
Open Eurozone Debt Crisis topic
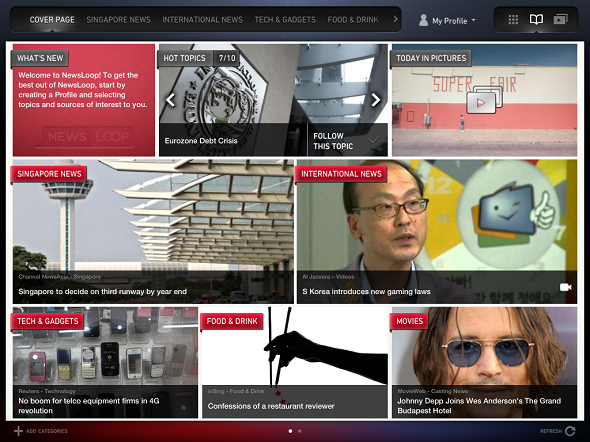click(x=201, y=141)
